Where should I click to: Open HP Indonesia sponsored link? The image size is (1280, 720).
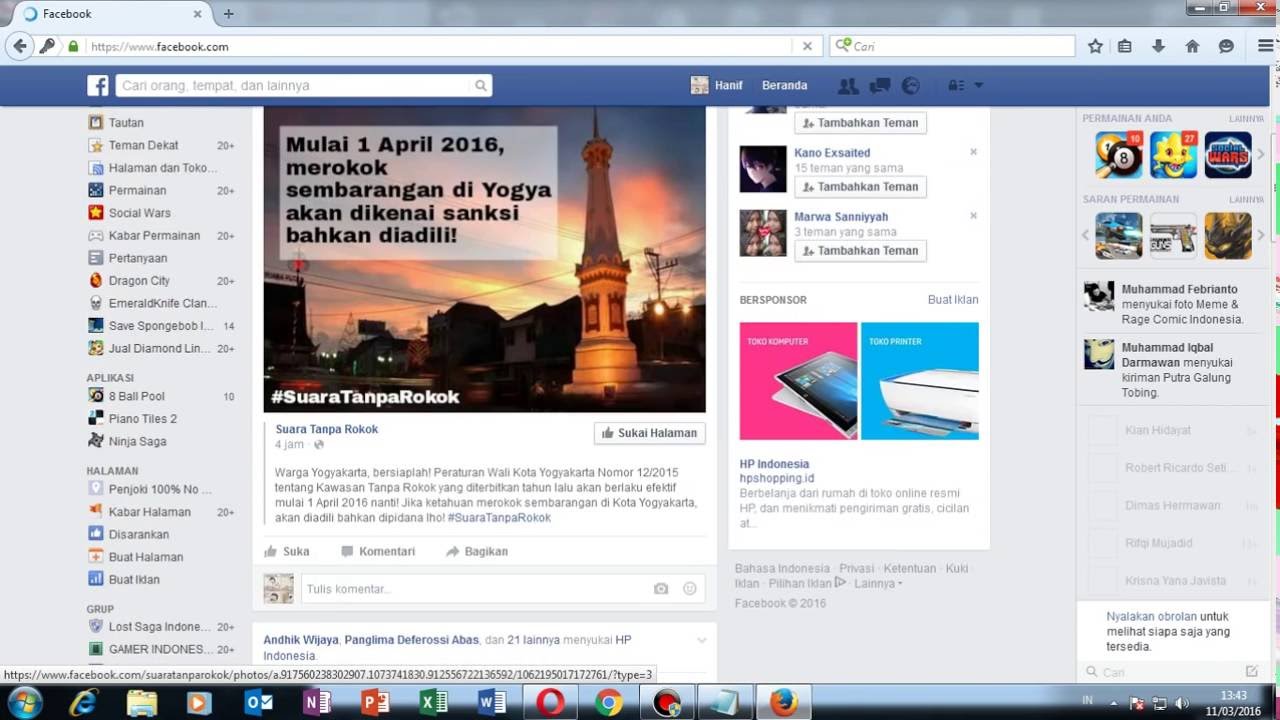(x=775, y=464)
